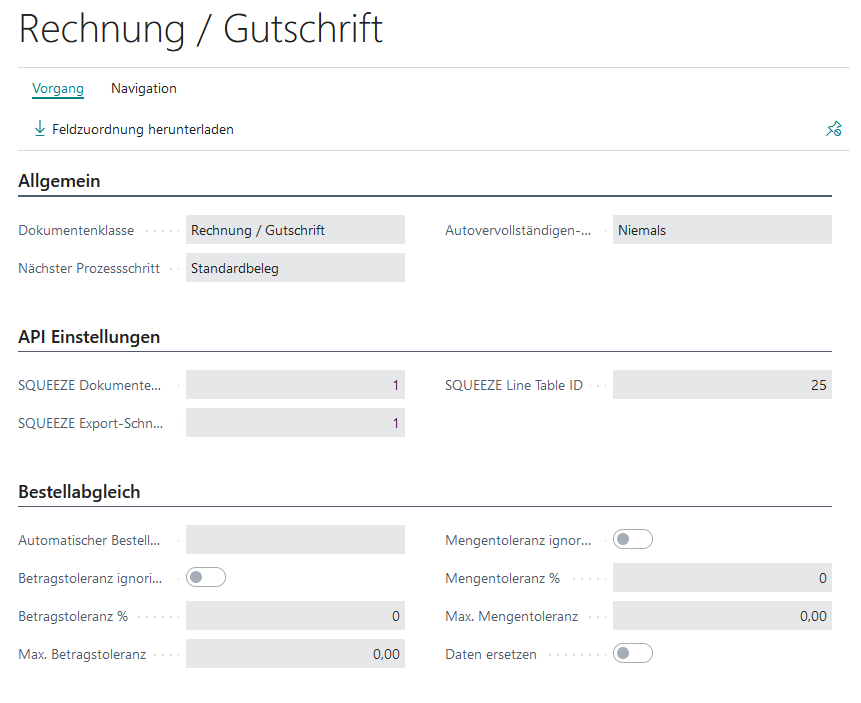Select the Dokumentenklasse field
Viewport: 861px width, 703px height.
[295, 230]
